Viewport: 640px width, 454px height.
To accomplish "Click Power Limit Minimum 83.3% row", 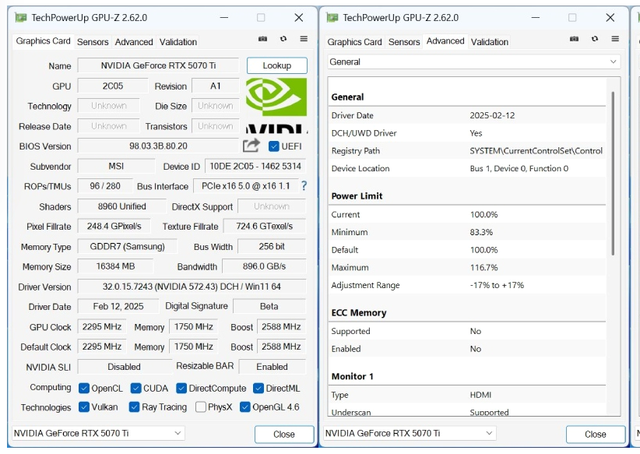I will [x=467, y=232].
